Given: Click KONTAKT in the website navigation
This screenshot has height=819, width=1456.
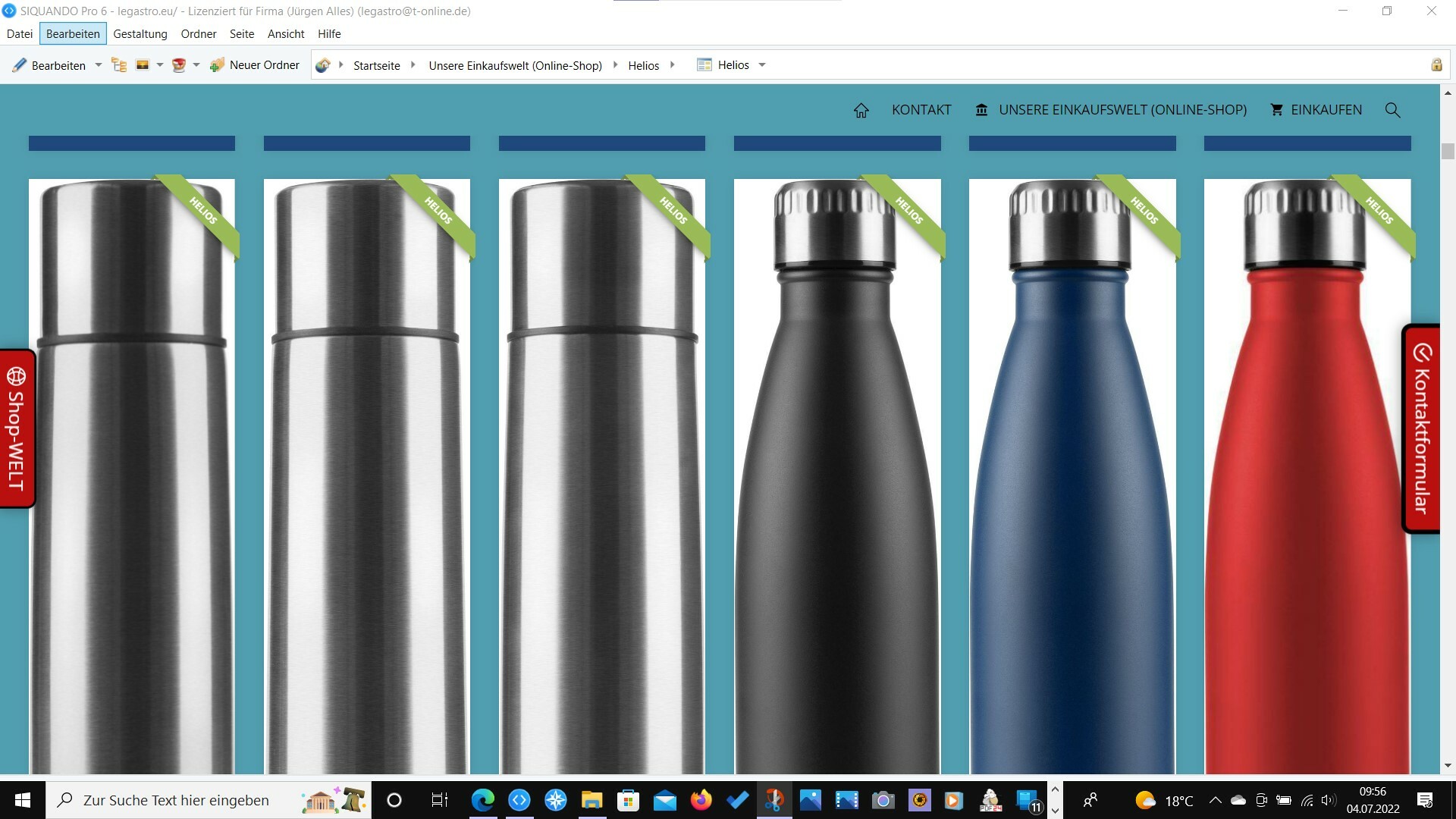Looking at the screenshot, I should point(921,110).
